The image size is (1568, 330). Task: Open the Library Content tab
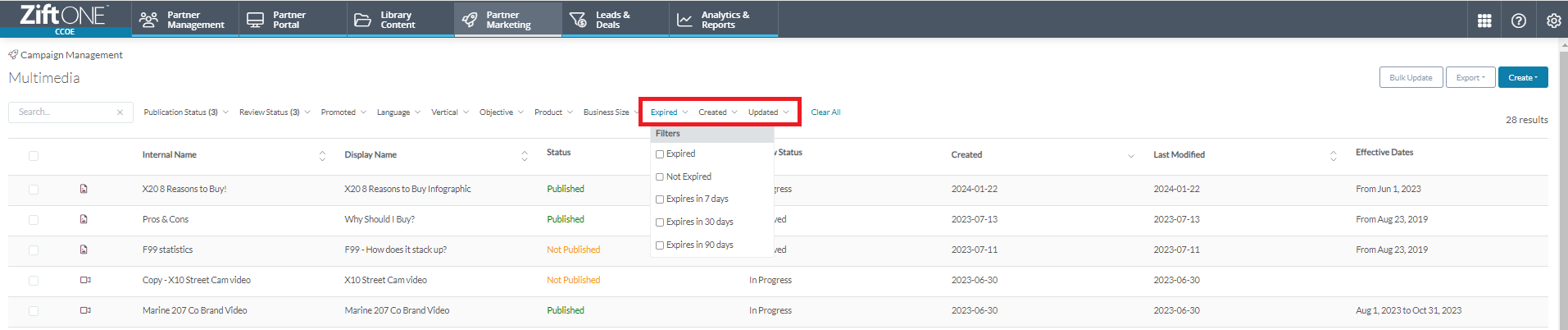tap(401, 20)
